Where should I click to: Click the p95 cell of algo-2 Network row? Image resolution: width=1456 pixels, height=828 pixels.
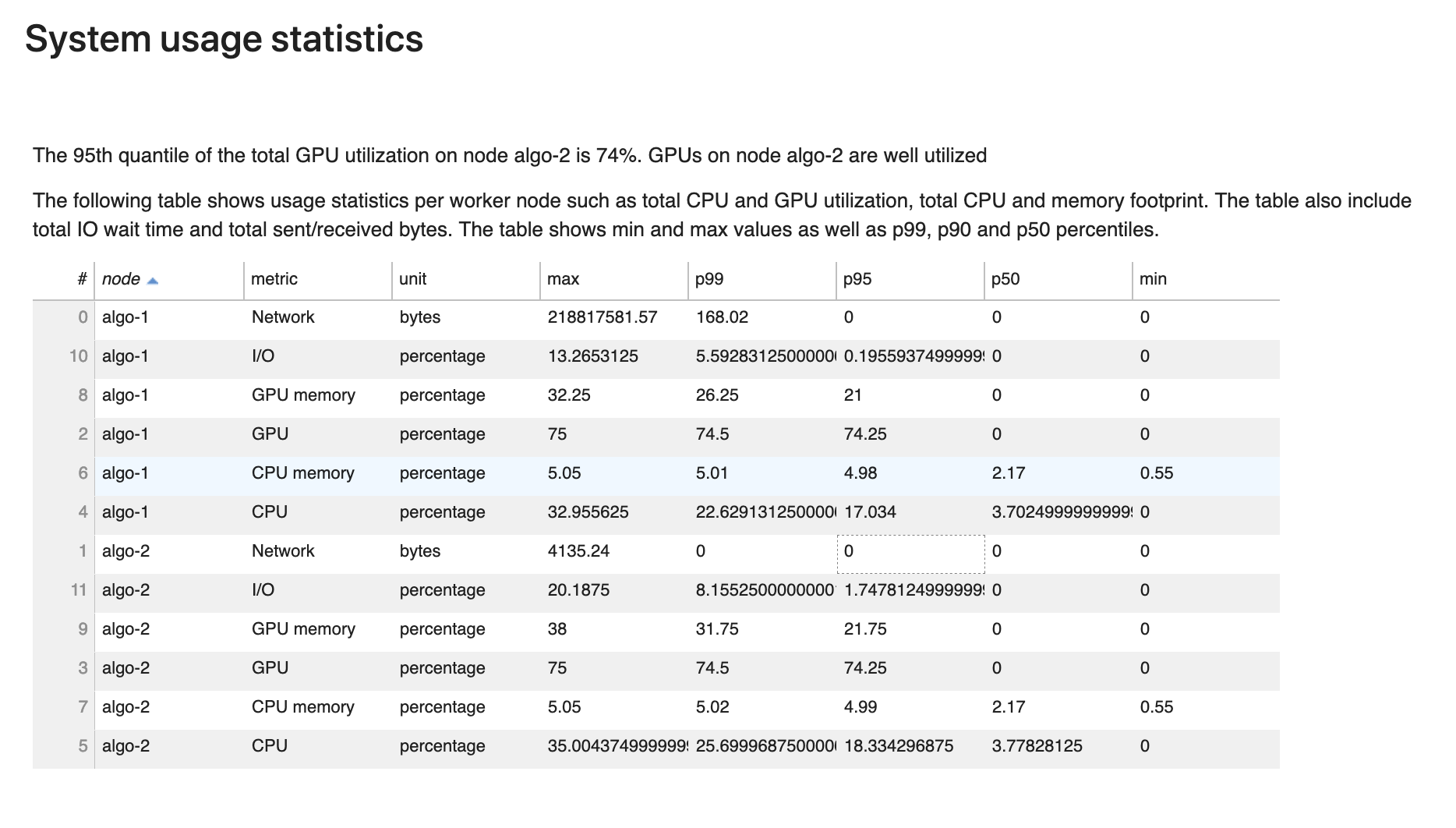pyautogui.click(x=910, y=550)
